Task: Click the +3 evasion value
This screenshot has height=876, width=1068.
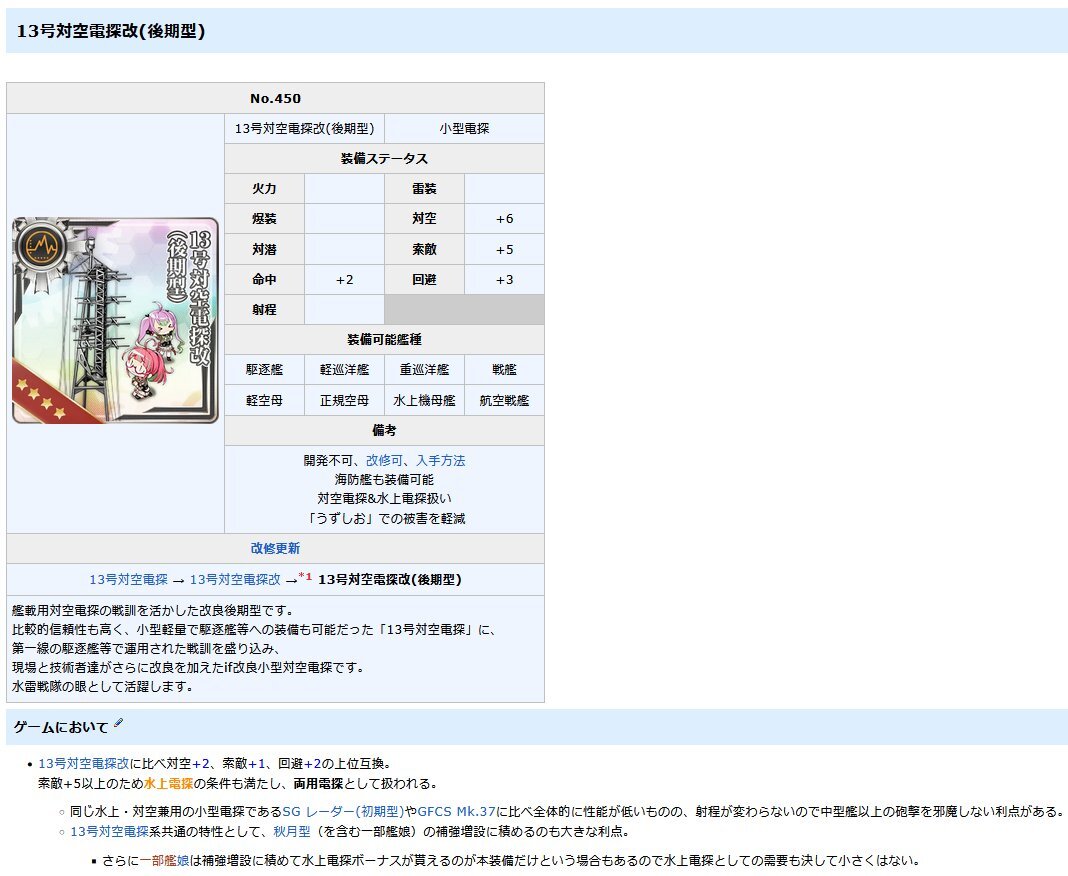Action: pyautogui.click(x=504, y=279)
